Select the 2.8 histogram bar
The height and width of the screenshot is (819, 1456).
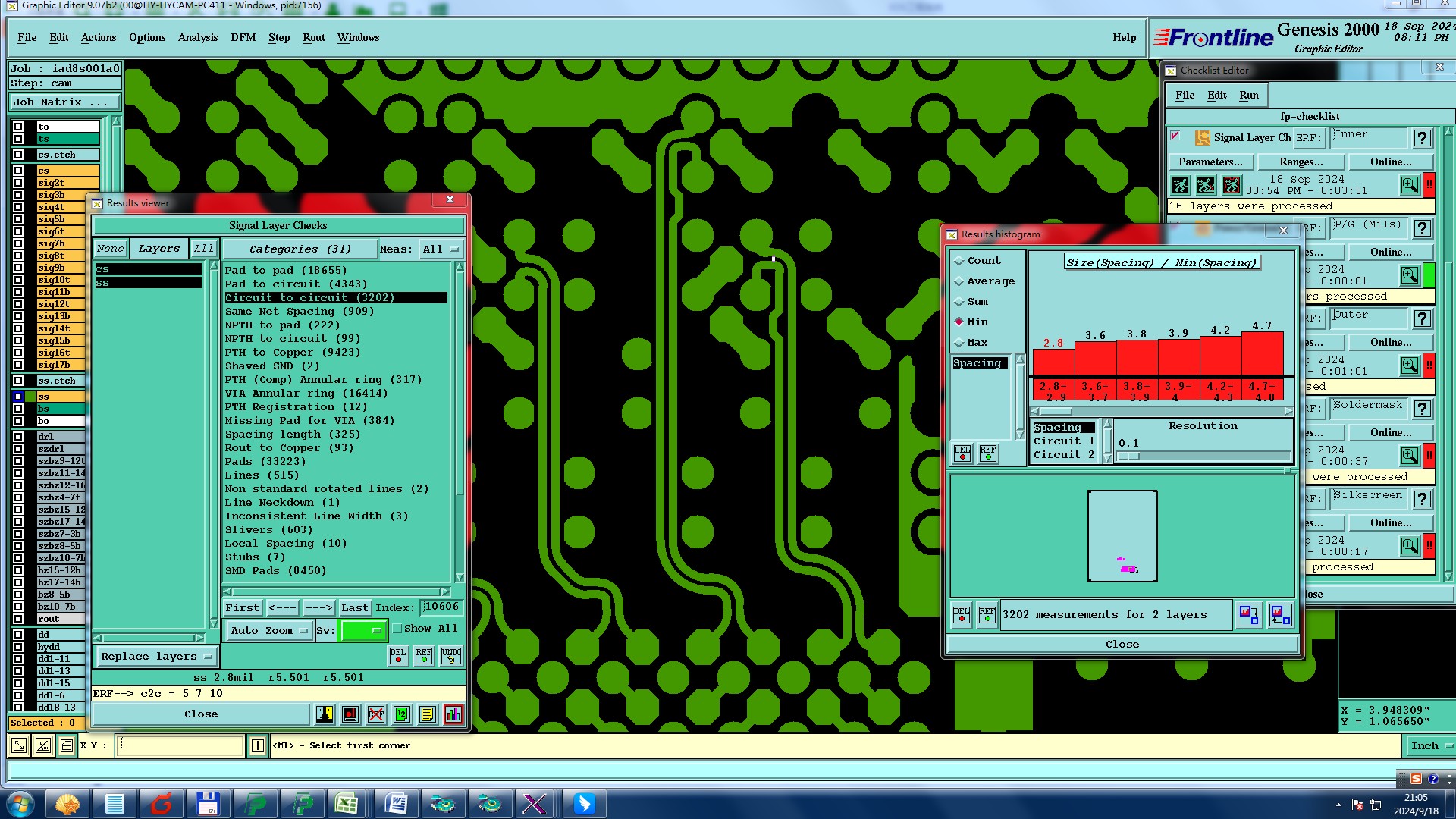click(x=1053, y=362)
